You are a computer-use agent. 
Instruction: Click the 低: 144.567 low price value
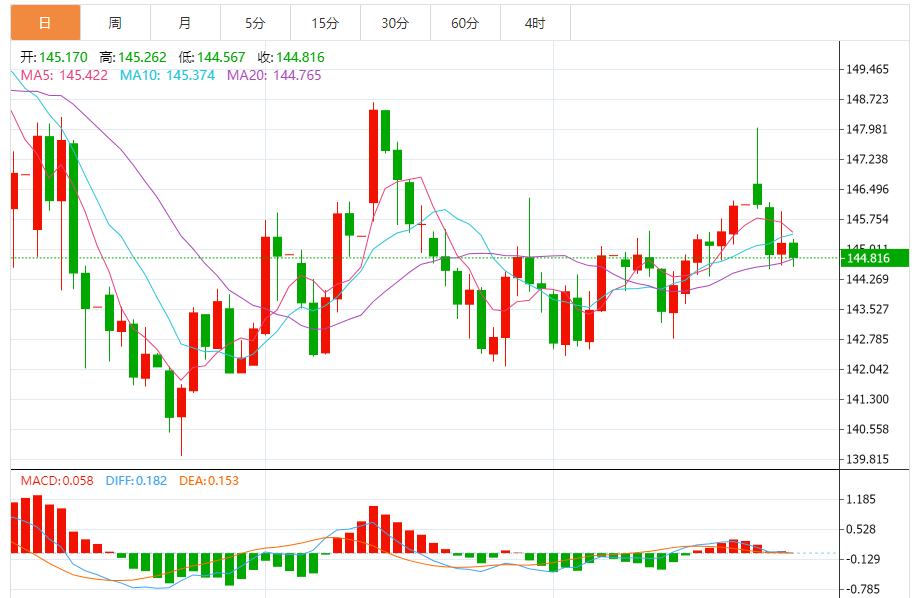tap(211, 57)
